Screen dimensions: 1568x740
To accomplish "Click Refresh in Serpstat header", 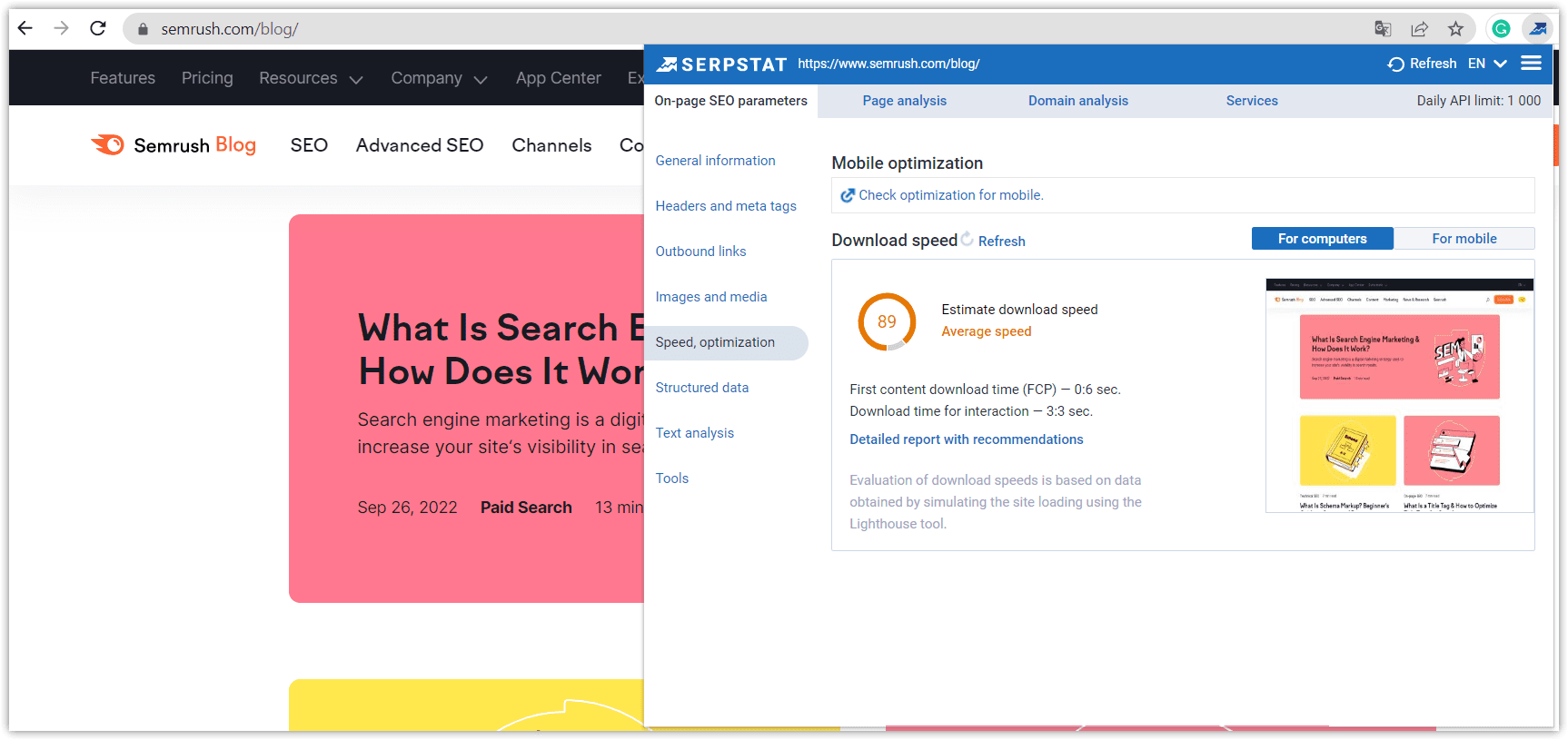I will (x=1423, y=64).
